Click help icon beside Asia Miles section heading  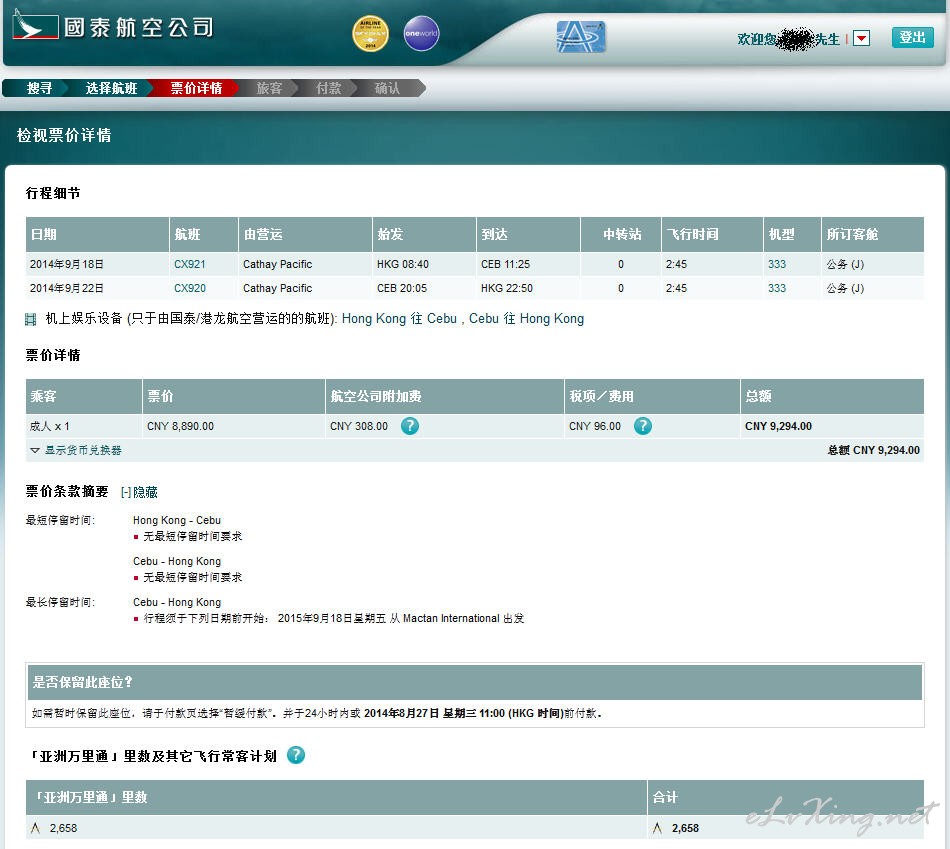(x=296, y=755)
